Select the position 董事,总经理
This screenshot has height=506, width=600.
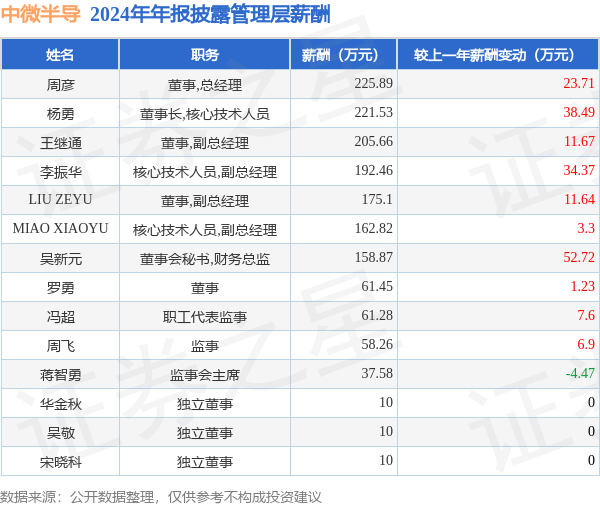[205, 85]
